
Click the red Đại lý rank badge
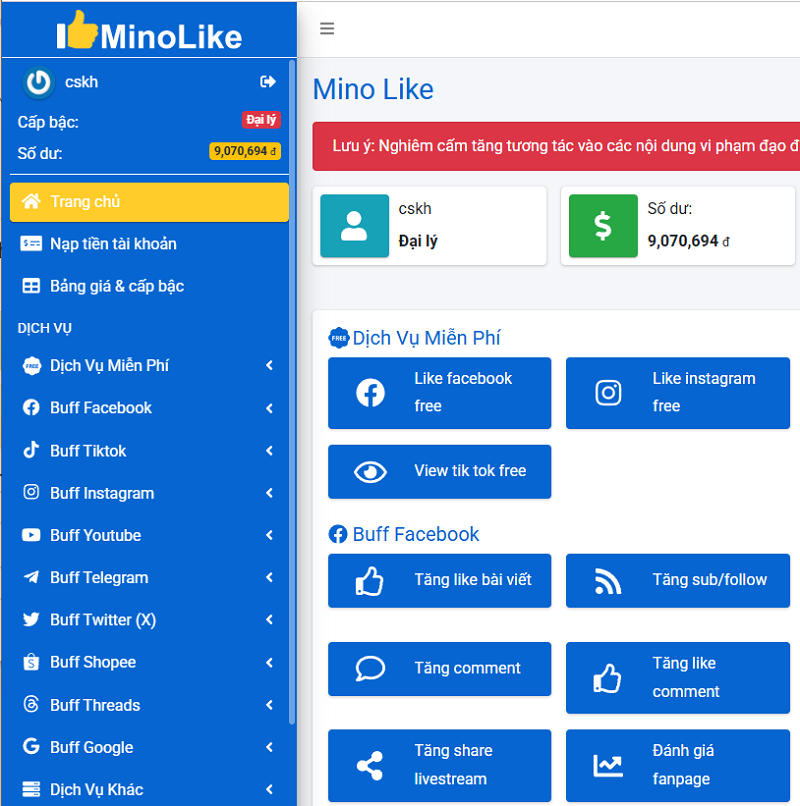coord(261,120)
